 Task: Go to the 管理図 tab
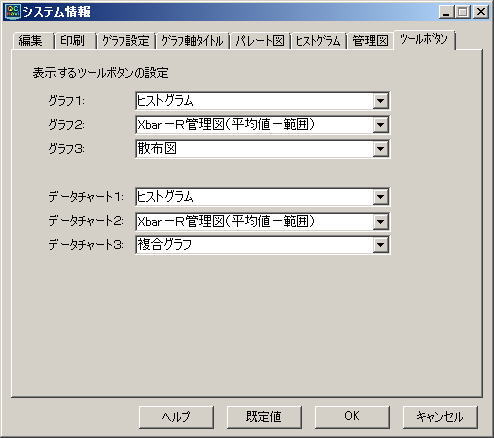tap(370, 41)
